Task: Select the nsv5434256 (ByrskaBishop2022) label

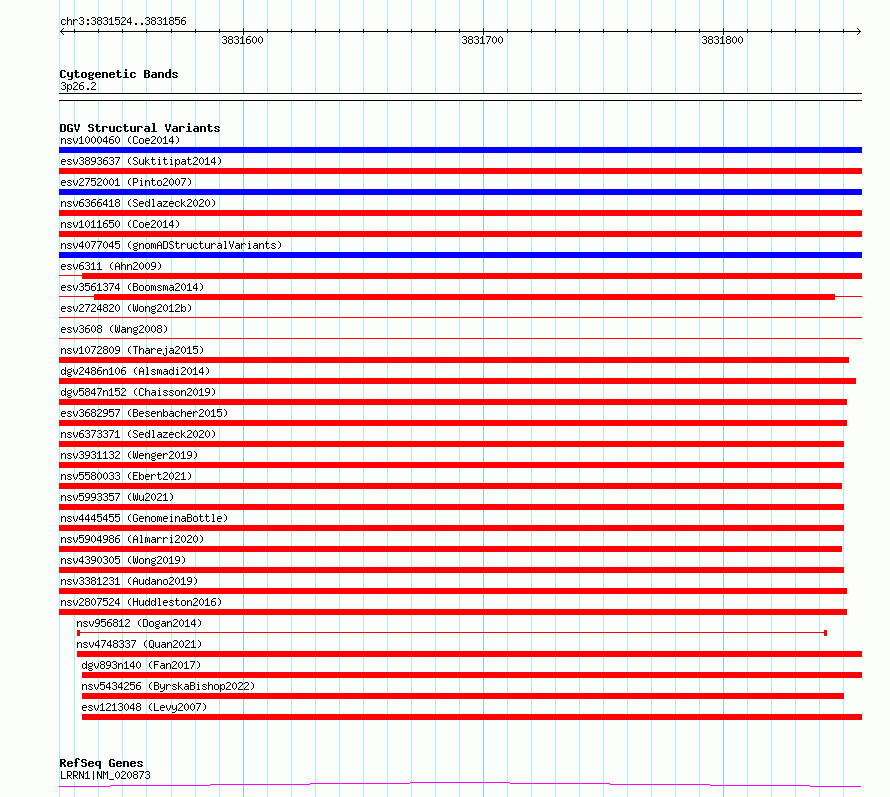Action: [x=168, y=686]
